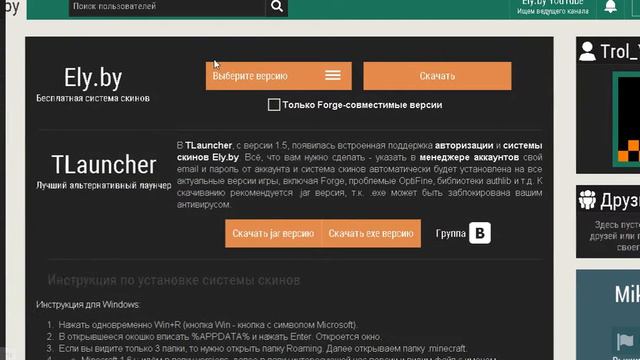Click 'Лучший альтернативный лаунчер' subtitle

(x=104, y=185)
